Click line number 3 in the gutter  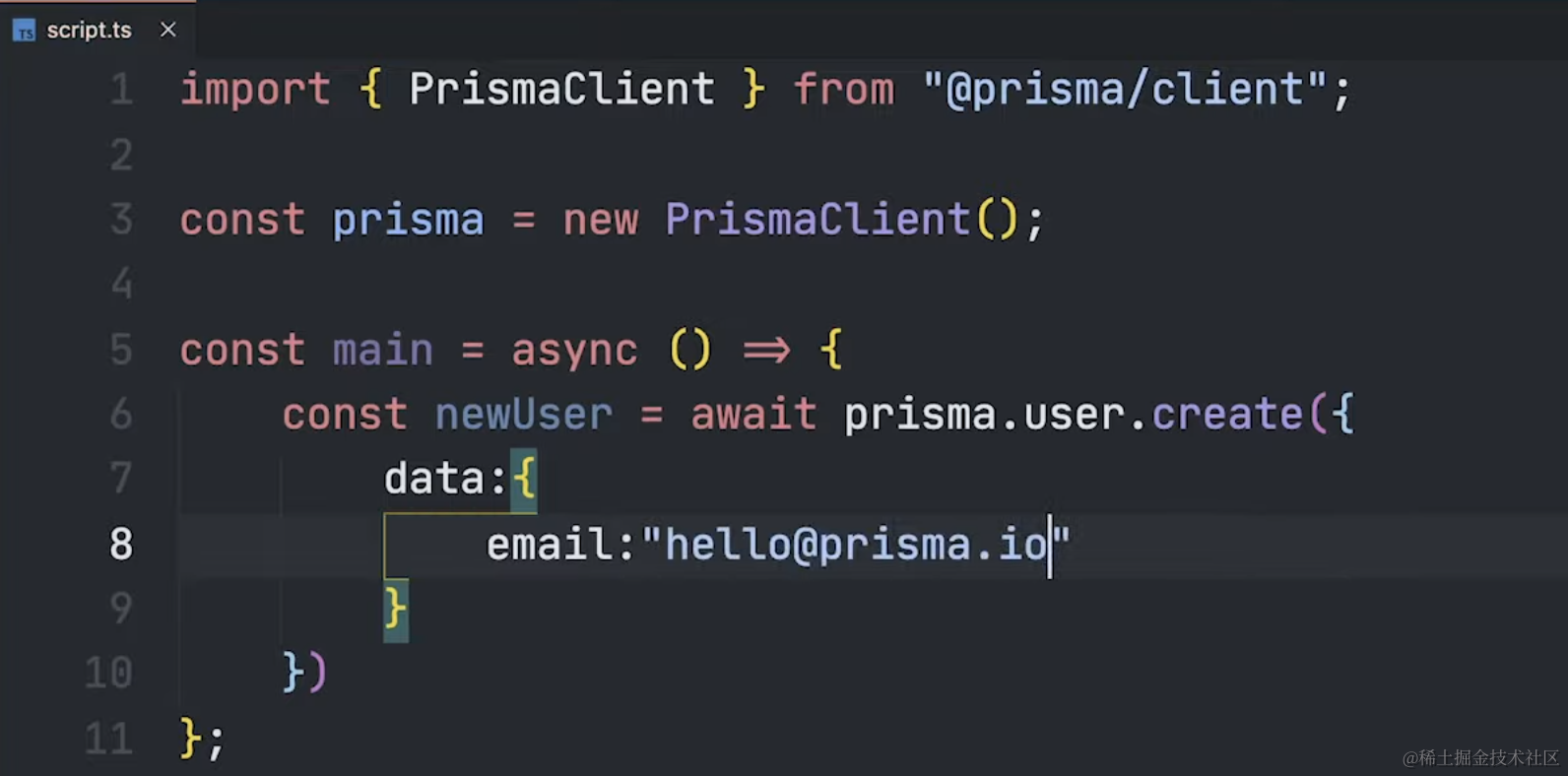pos(121,220)
